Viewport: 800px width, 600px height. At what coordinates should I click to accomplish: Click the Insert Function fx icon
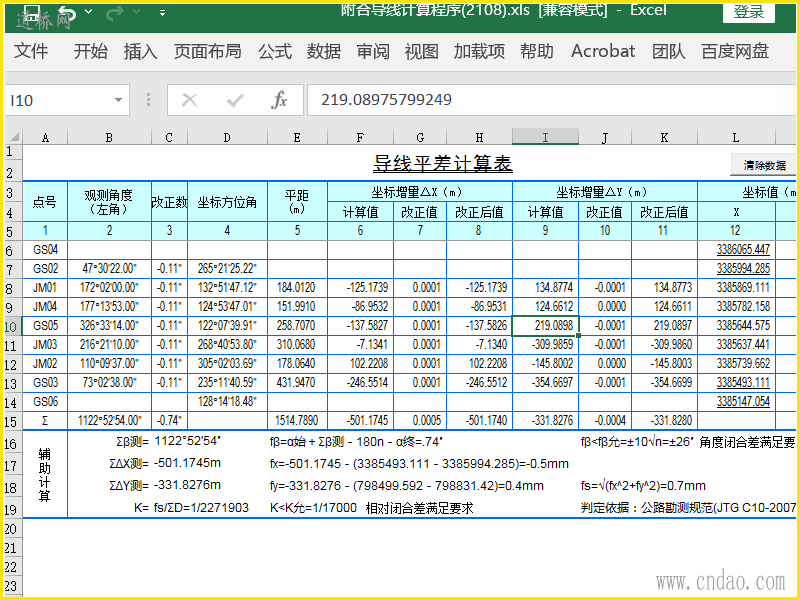pyautogui.click(x=279, y=100)
